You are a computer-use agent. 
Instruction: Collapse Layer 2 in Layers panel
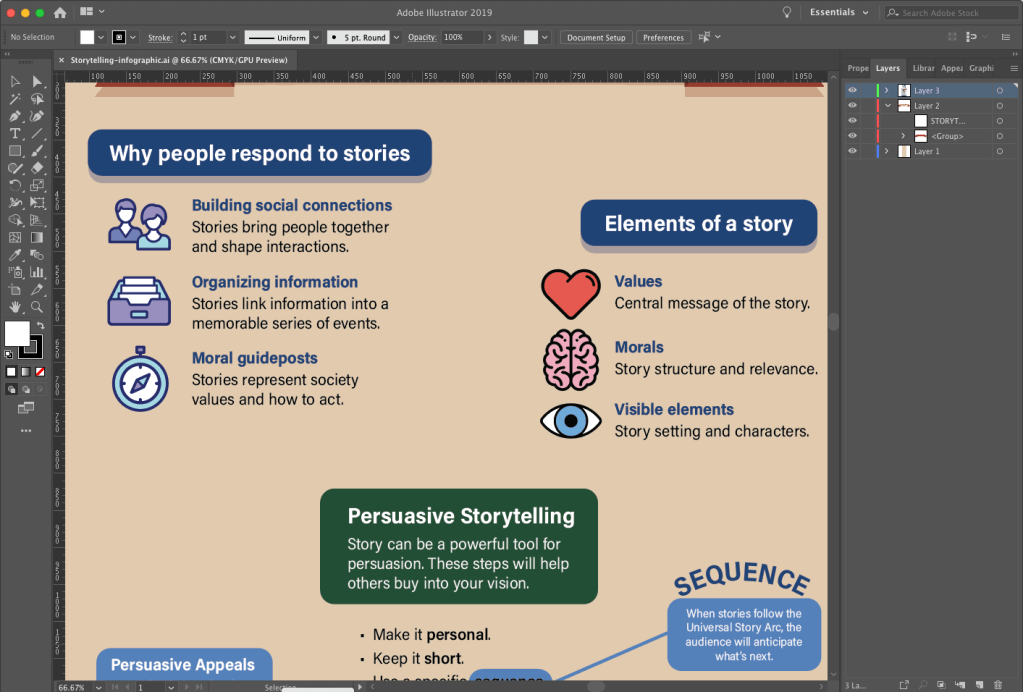[x=886, y=105]
